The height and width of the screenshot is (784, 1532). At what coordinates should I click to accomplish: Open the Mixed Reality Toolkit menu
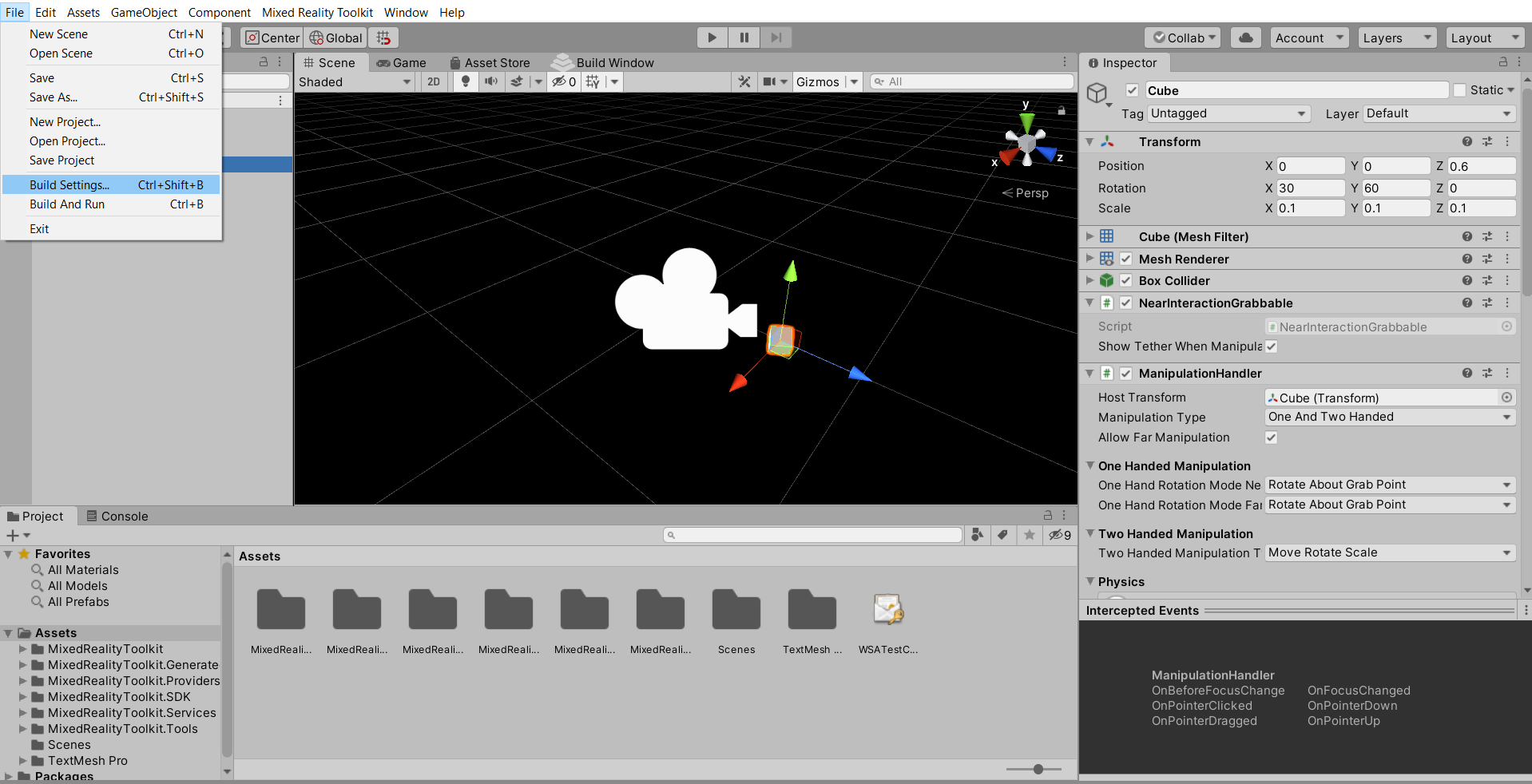(317, 12)
